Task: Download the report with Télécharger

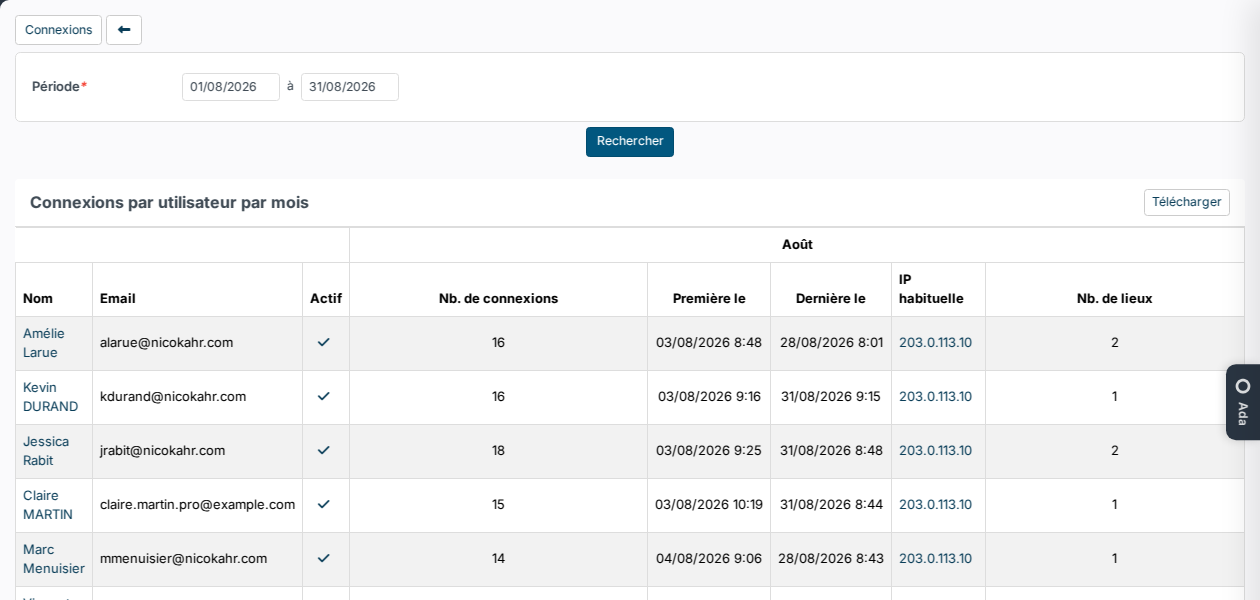Action: pos(1187,202)
